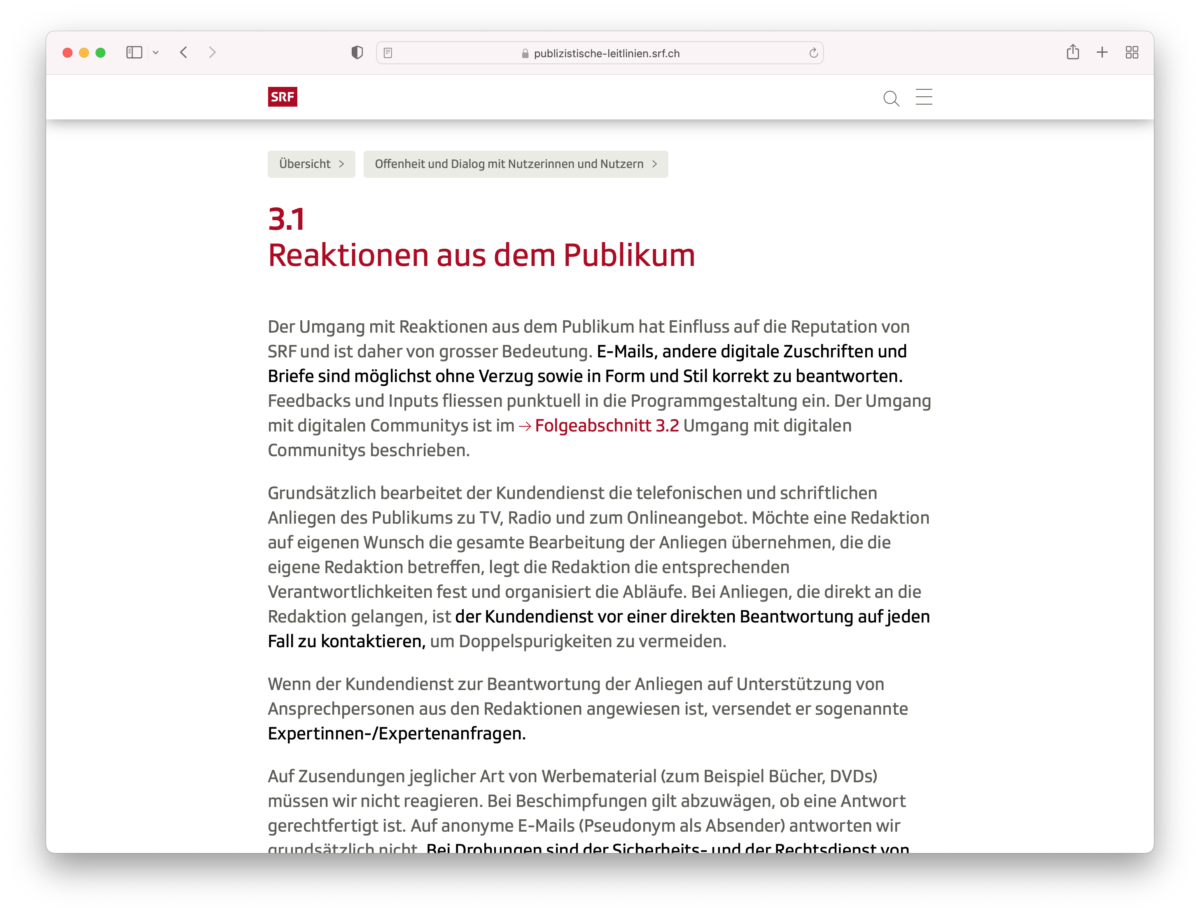
Task: Open Offenheit und Dialog breadcrumb item
Action: 515,164
